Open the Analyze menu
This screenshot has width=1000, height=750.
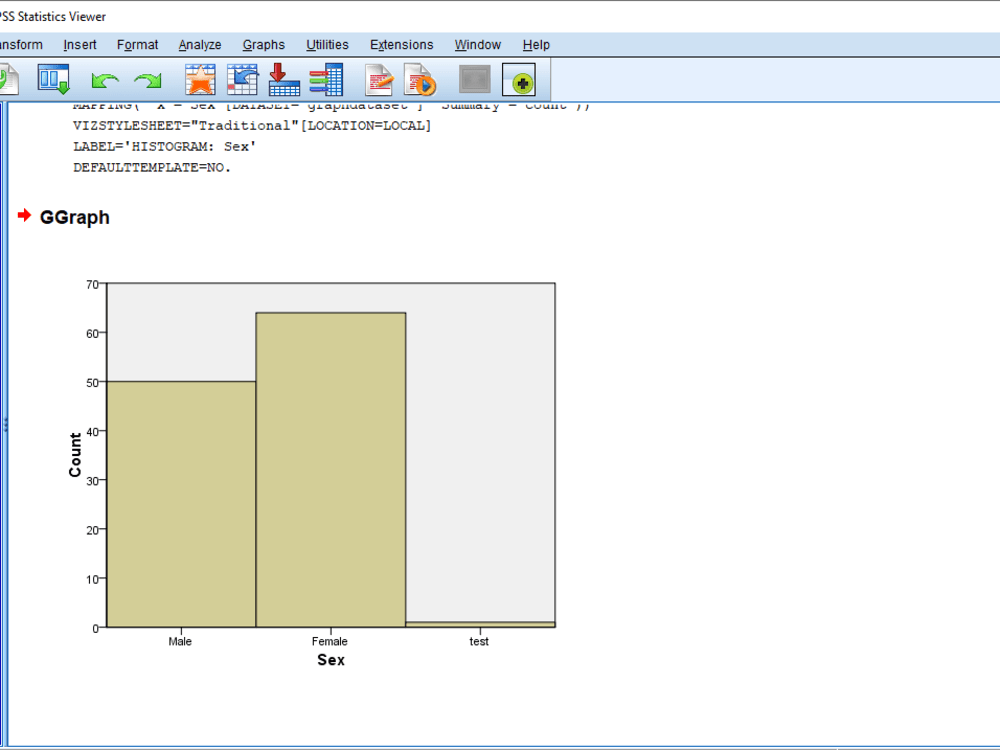click(199, 44)
